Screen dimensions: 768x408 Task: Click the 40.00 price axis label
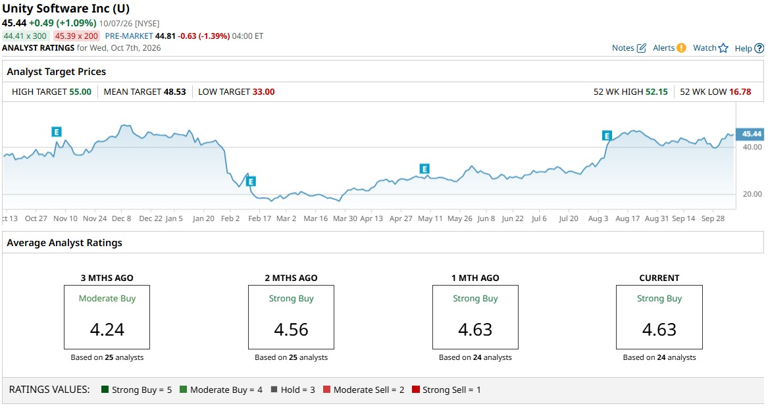(x=752, y=147)
